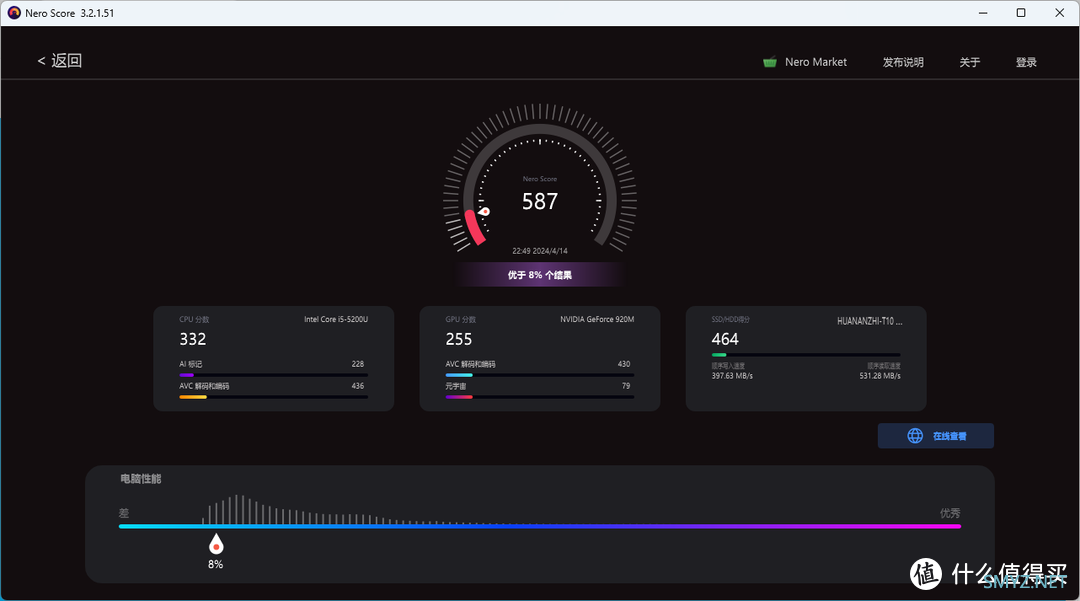Click the GPU score 255

pos(459,339)
